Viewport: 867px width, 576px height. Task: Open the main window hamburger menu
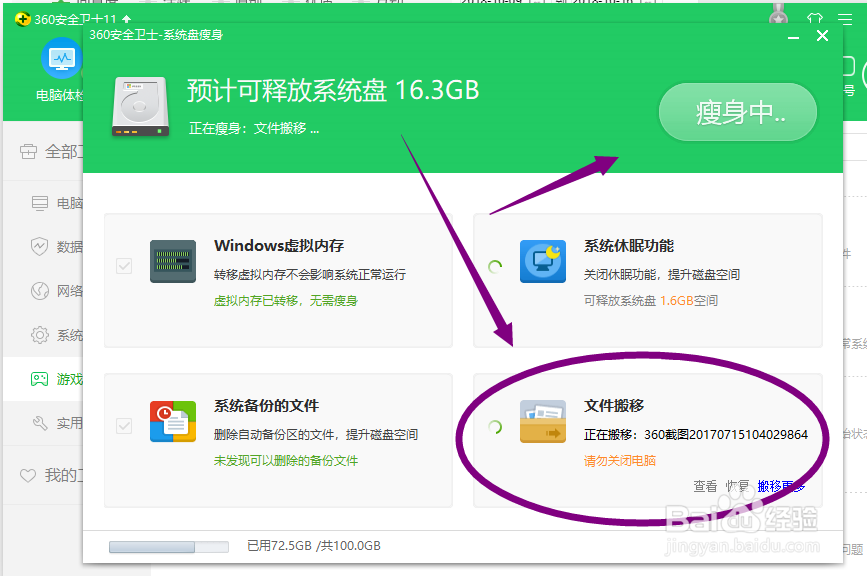pyautogui.click(x=844, y=19)
